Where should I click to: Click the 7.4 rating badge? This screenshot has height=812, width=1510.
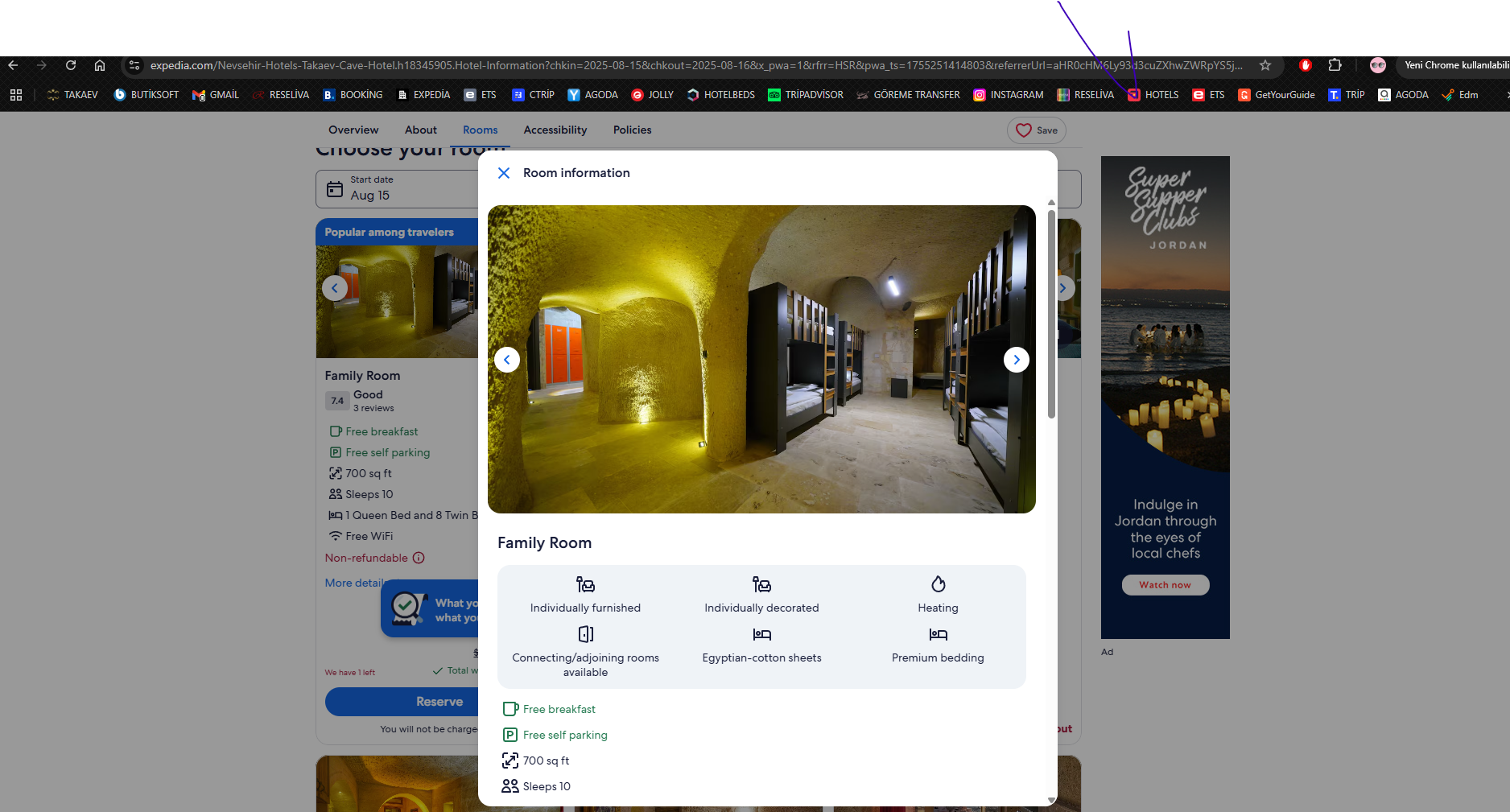point(337,401)
